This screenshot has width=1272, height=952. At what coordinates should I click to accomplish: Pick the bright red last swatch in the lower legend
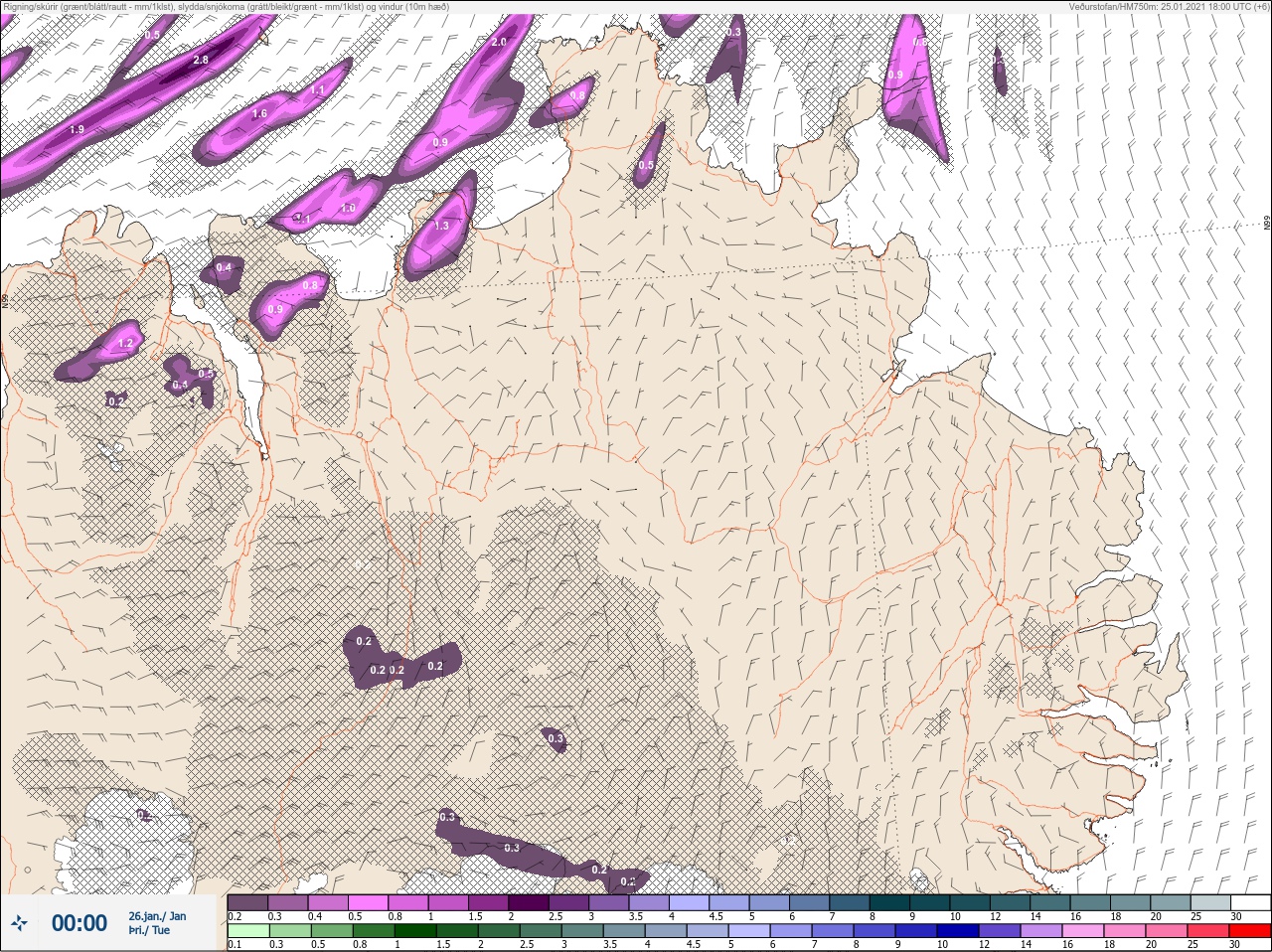click(x=1249, y=930)
